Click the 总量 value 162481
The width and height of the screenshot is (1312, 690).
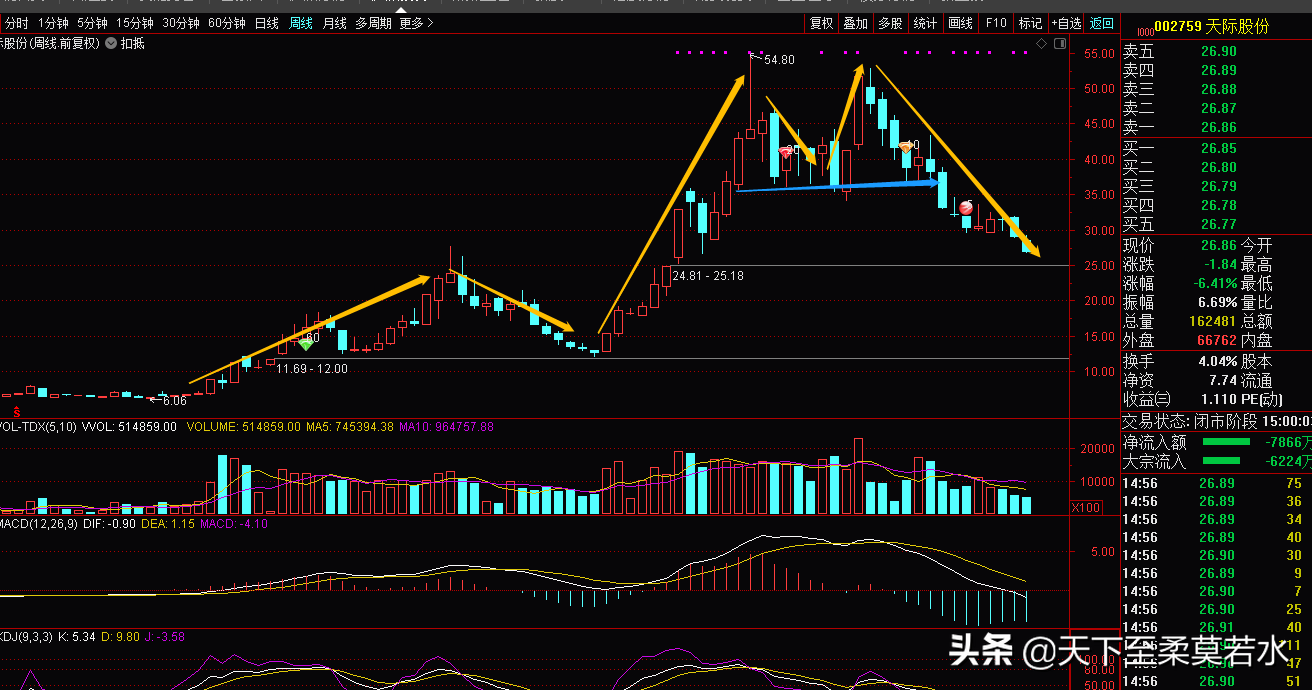pos(1212,322)
